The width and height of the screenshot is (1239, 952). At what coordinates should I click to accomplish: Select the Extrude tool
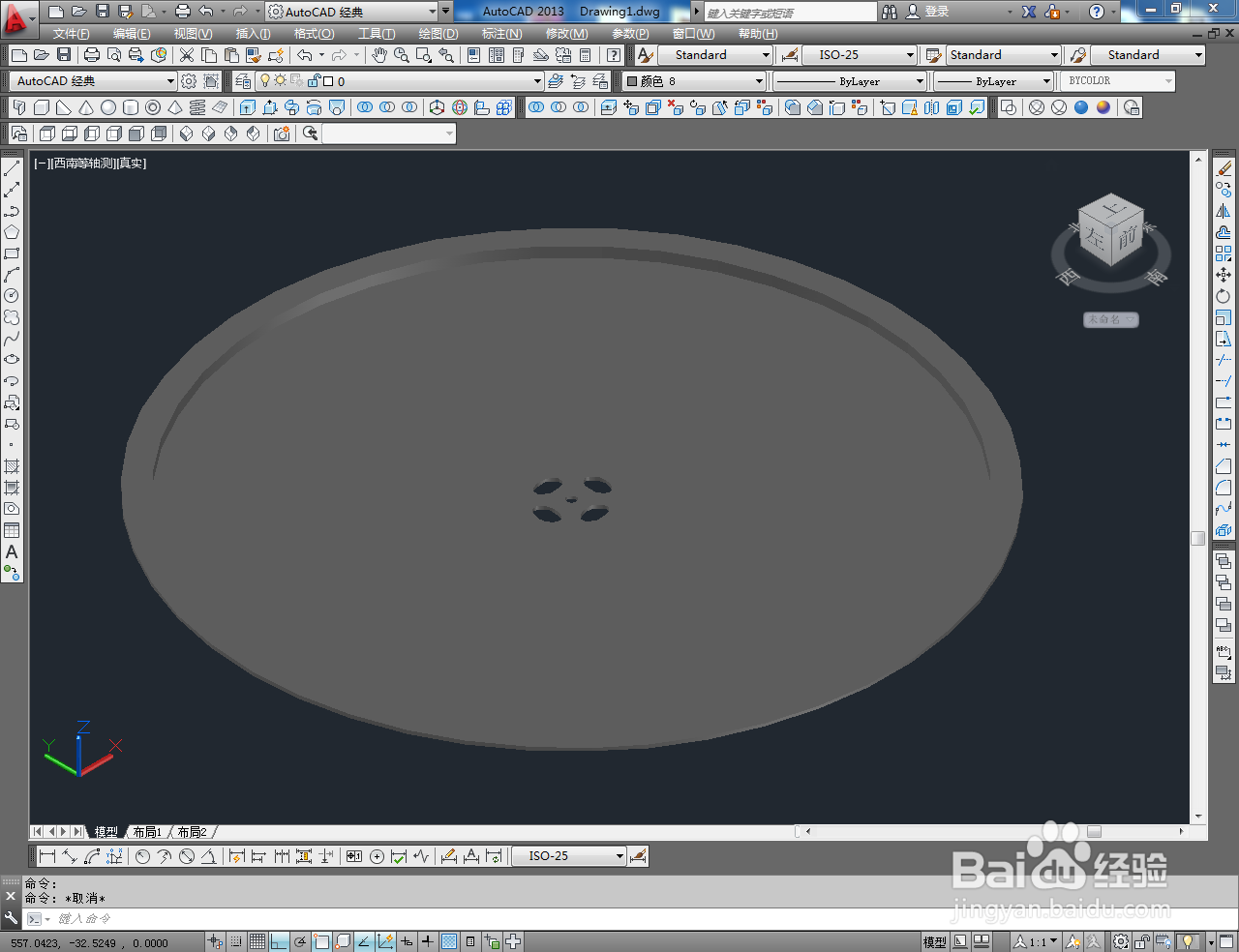[248, 107]
